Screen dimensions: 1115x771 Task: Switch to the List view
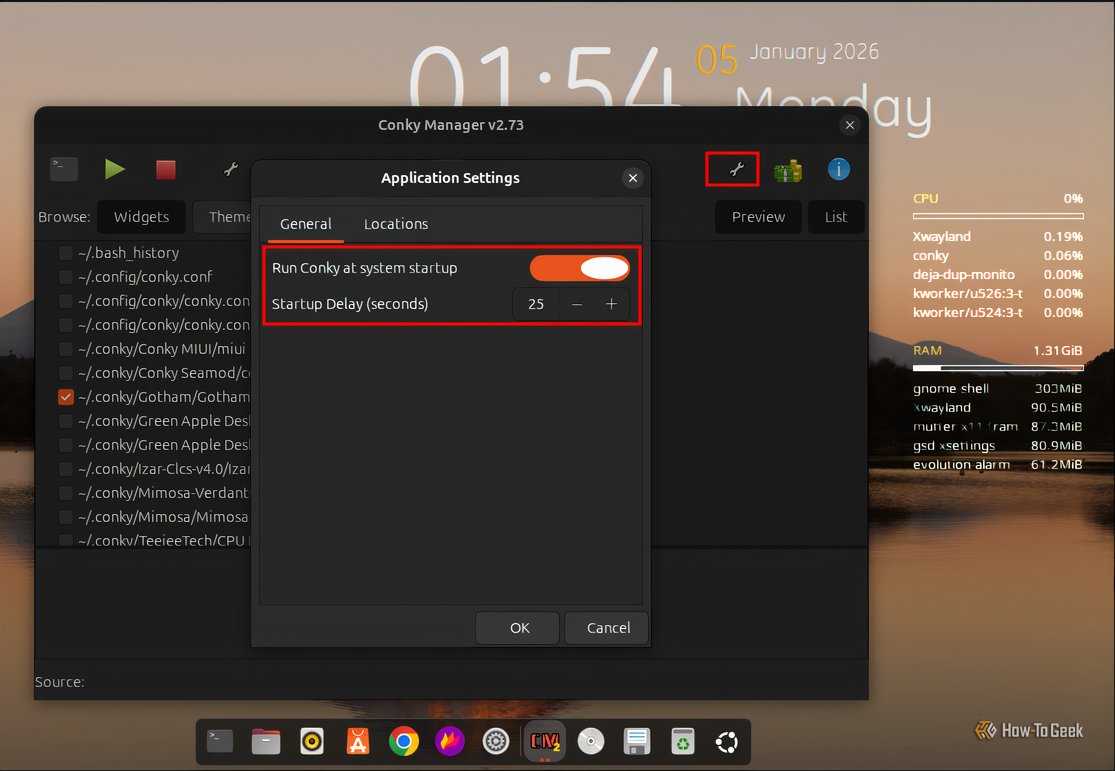pyautogui.click(x=836, y=216)
